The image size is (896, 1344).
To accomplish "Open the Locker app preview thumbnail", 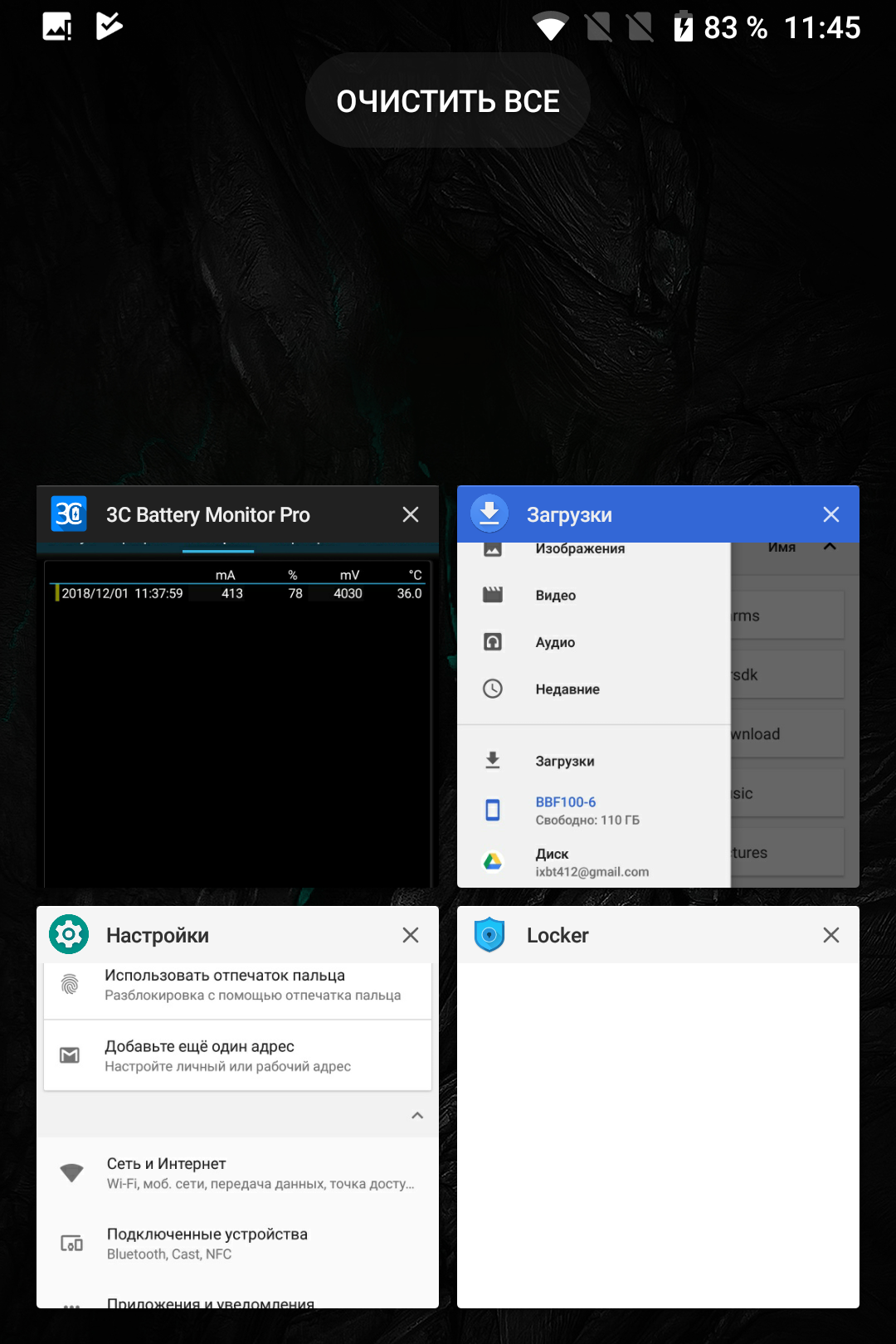I will pyautogui.click(x=658, y=1135).
